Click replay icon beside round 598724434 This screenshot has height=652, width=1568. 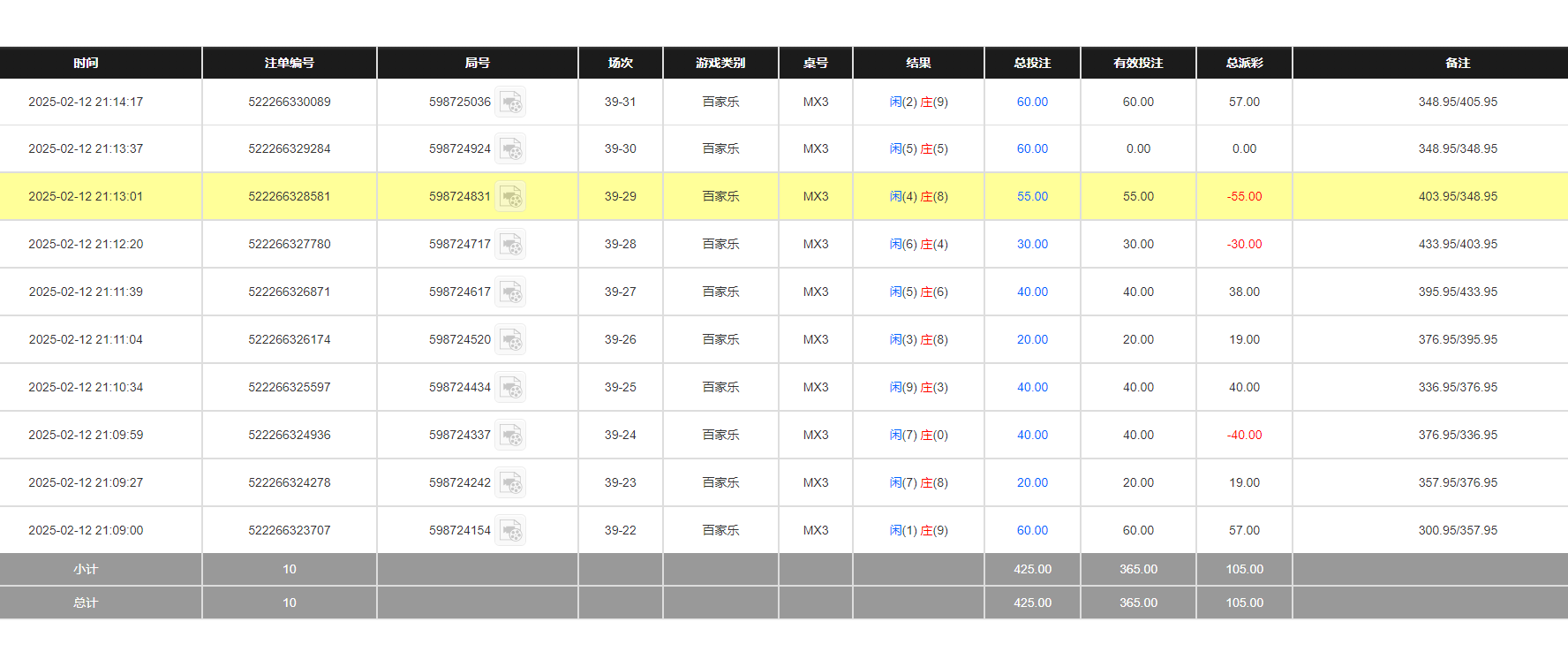point(510,388)
